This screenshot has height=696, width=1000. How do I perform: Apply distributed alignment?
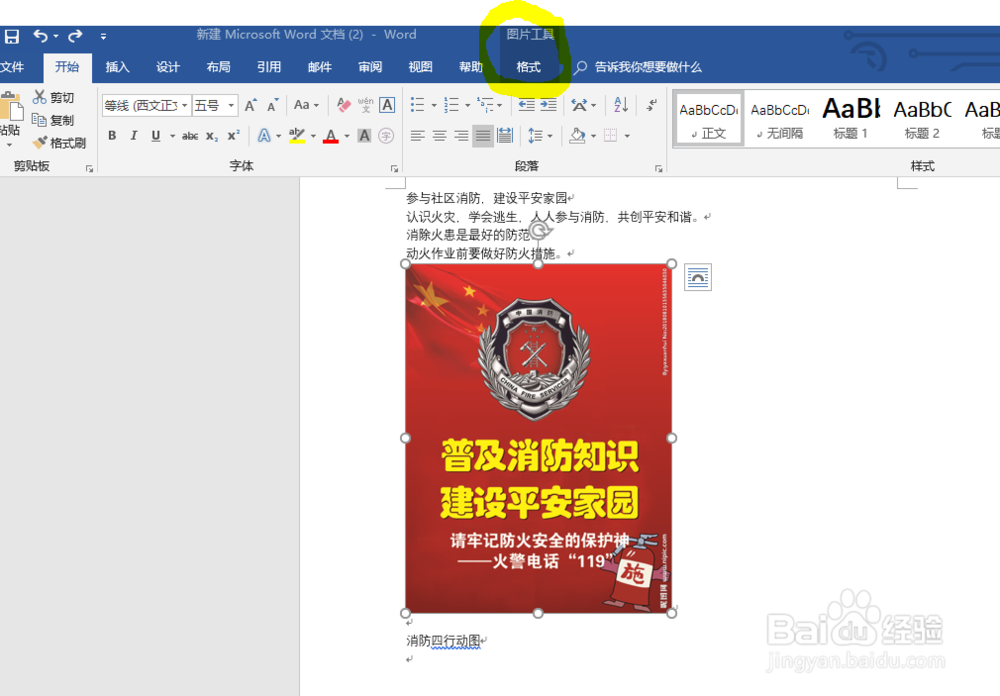[505, 136]
